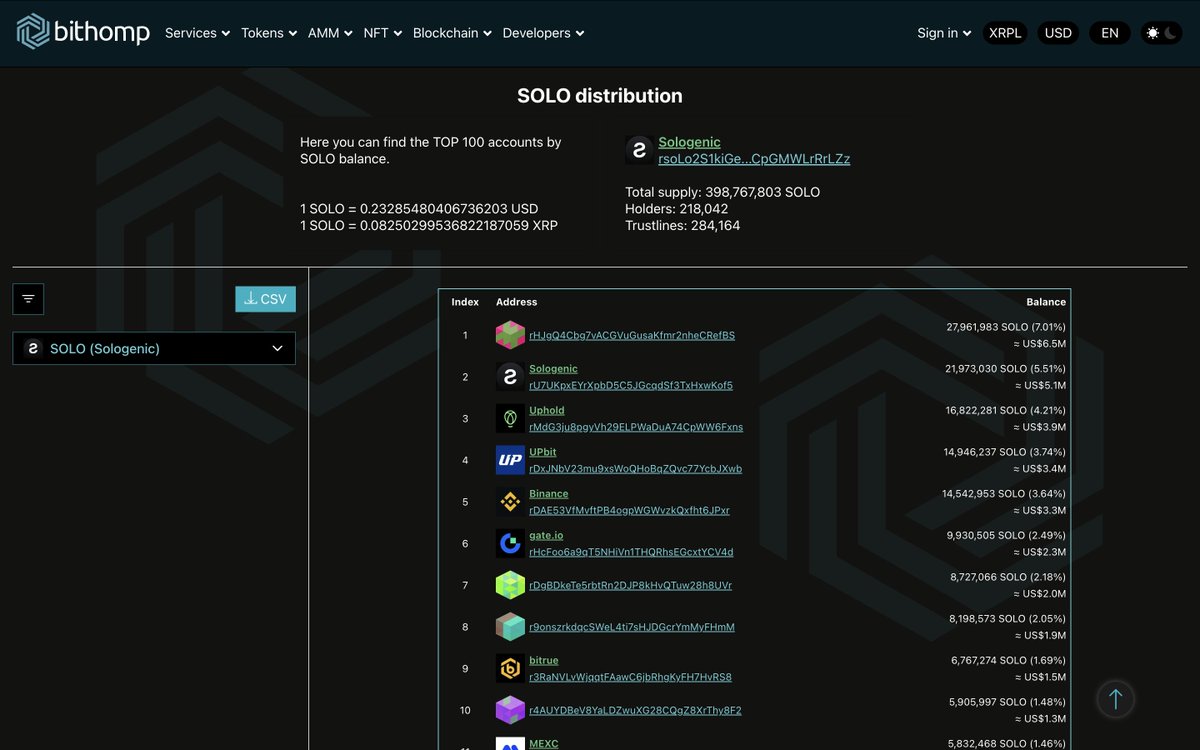This screenshot has height=750, width=1200.
Task: Open the AMM menu
Action: [330, 33]
